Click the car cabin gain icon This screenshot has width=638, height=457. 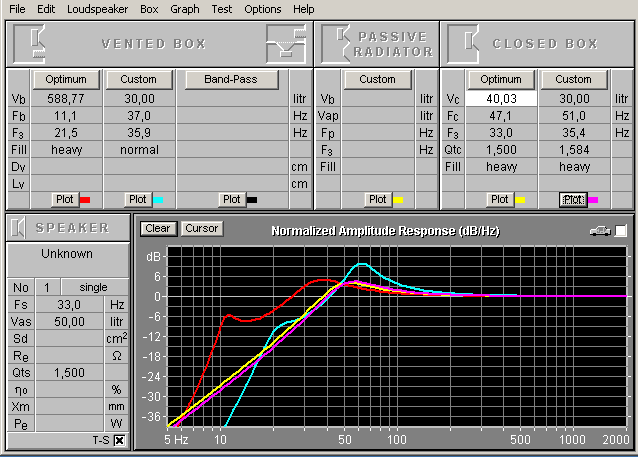(x=600, y=231)
